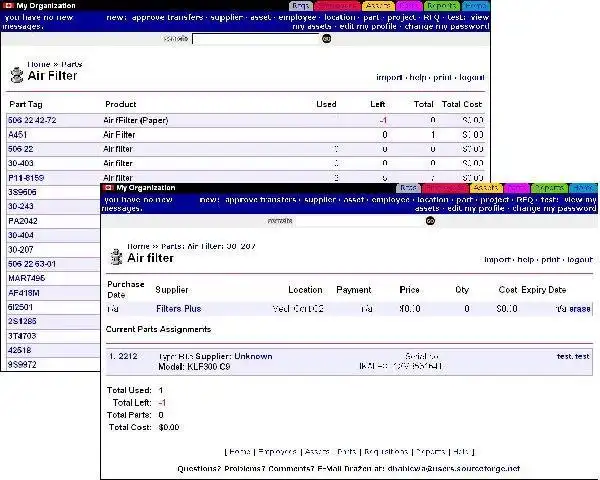Open part tag 30-243
This screenshot has width=600, height=480.
[x=21, y=206]
